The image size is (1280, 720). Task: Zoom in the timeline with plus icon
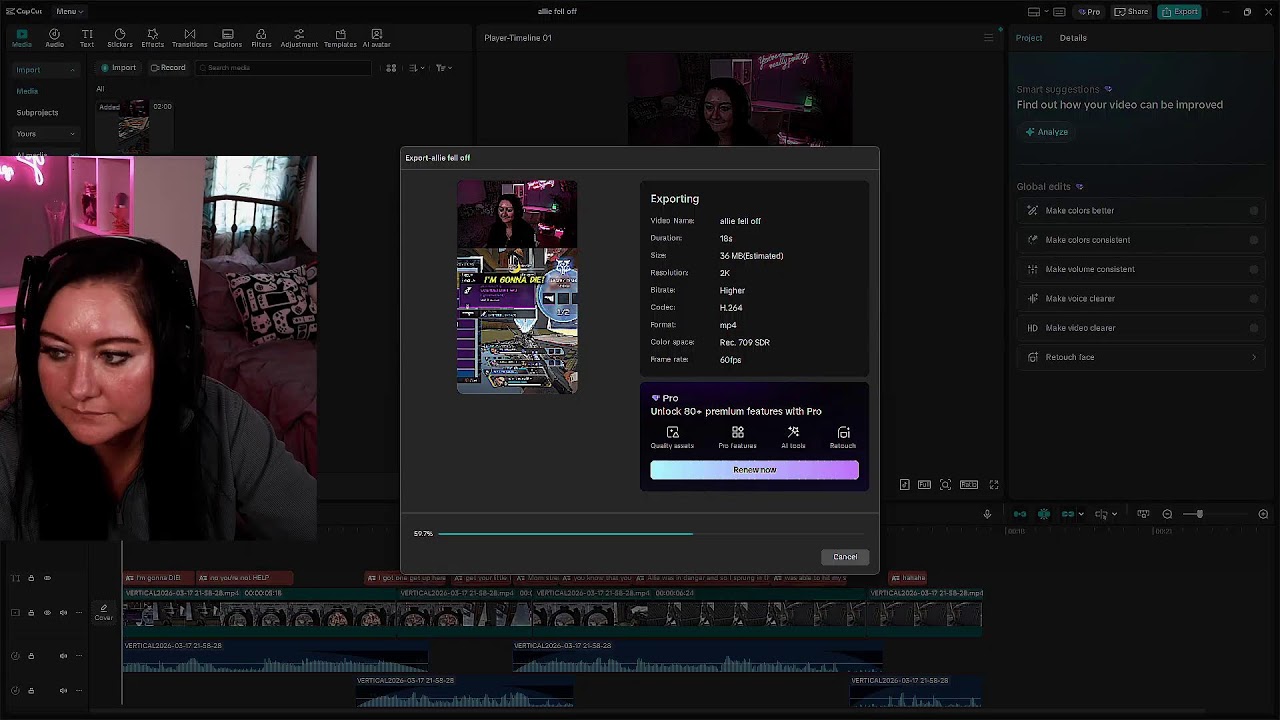1263,514
